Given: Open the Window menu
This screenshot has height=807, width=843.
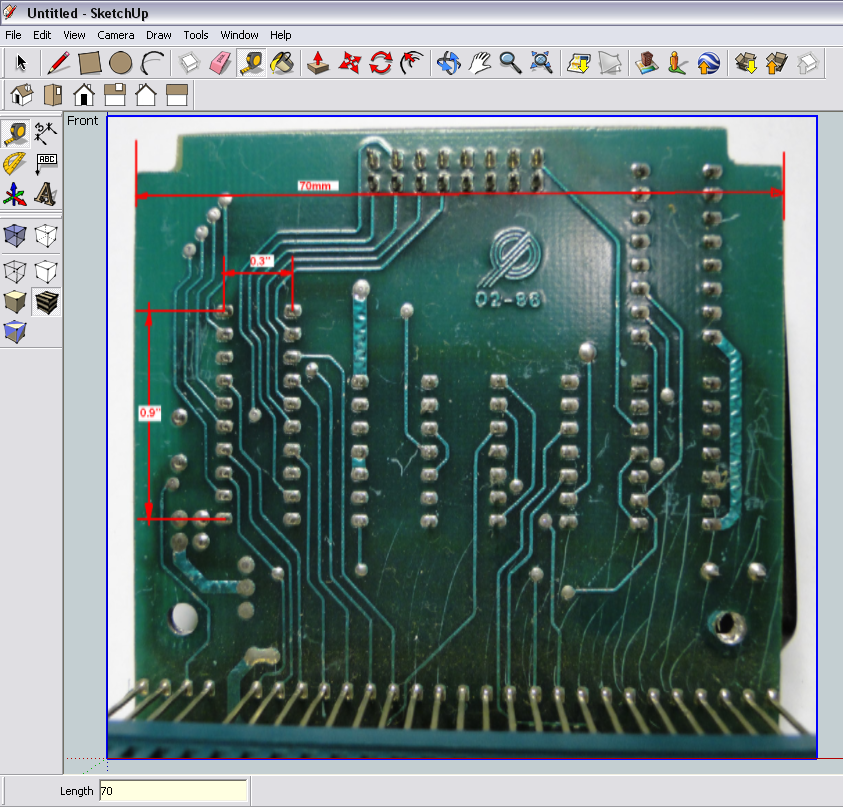Looking at the screenshot, I should coord(239,35).
